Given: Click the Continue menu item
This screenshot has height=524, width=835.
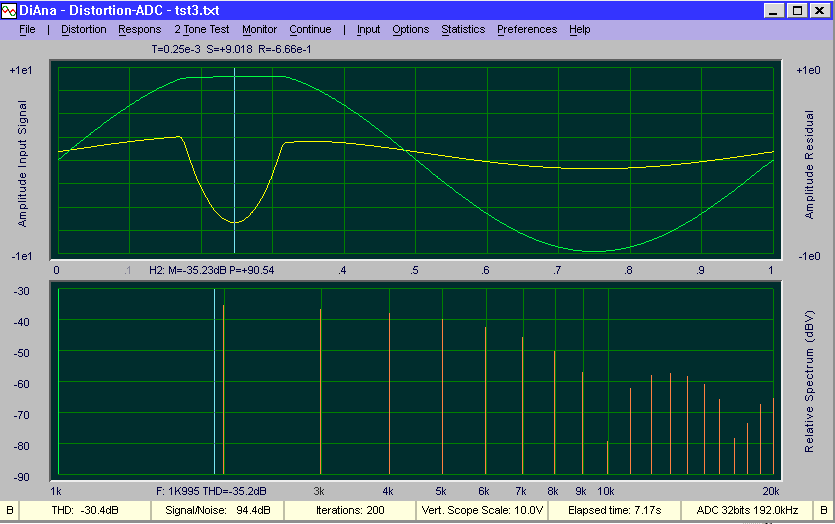Looking at the screenshot, I should pyautogui.click(x=310, y=30).
